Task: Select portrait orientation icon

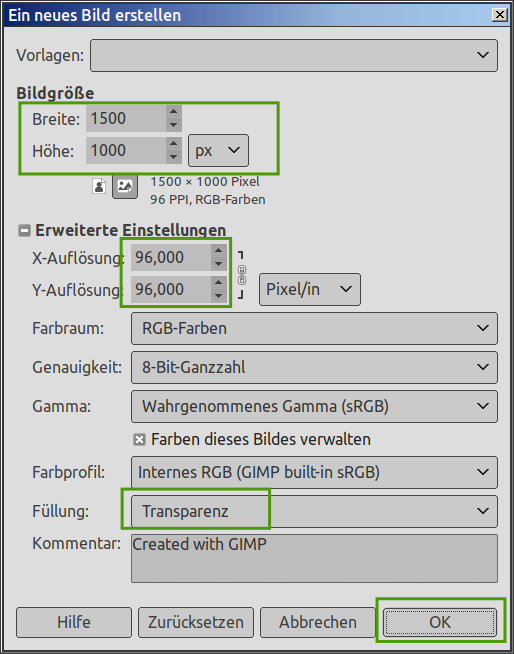Action: click(x=99, y=186)
